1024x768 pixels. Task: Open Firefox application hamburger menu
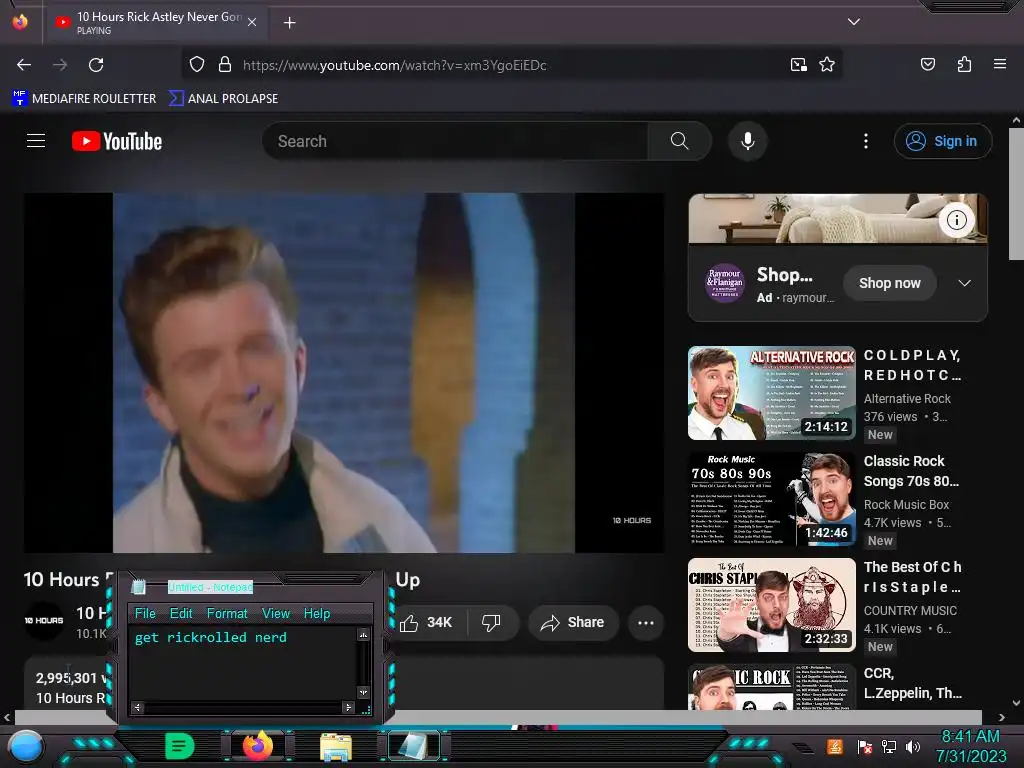[999, 64]
